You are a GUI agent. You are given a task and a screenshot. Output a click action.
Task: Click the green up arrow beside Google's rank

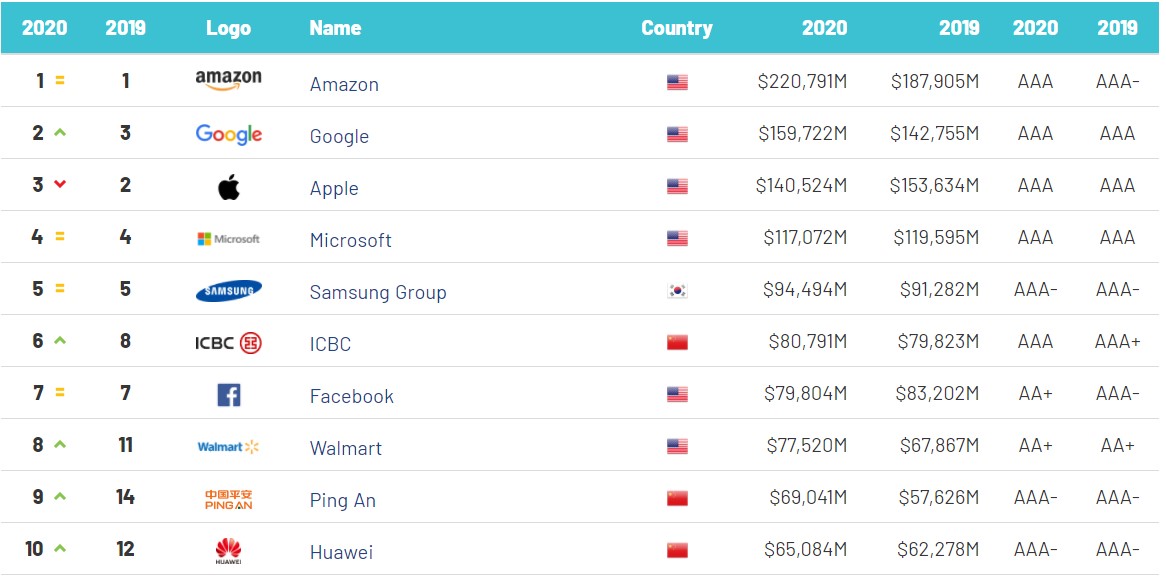60,133
